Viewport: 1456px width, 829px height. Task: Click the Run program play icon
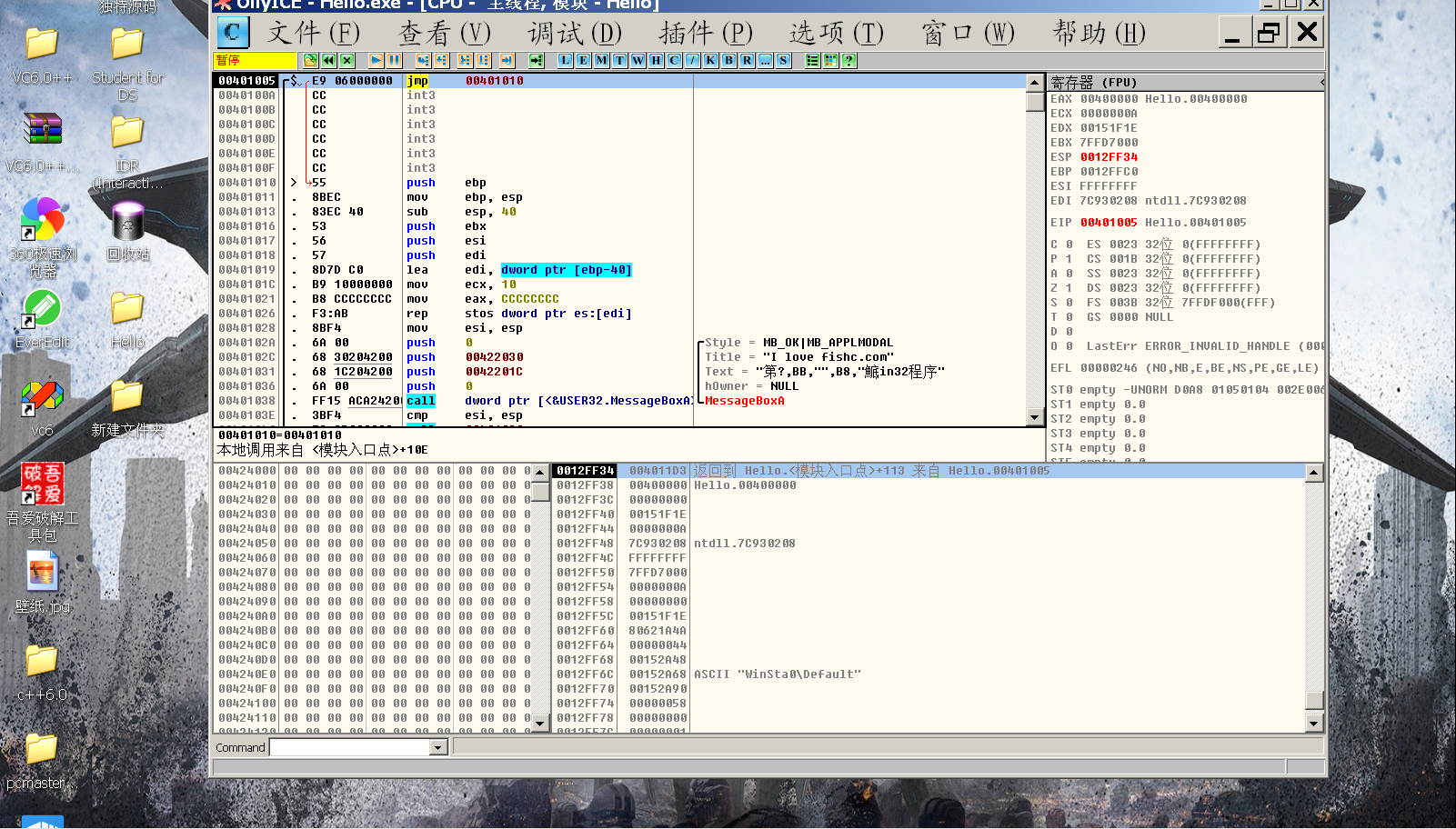pyautogui.click(x=376, y=61)
